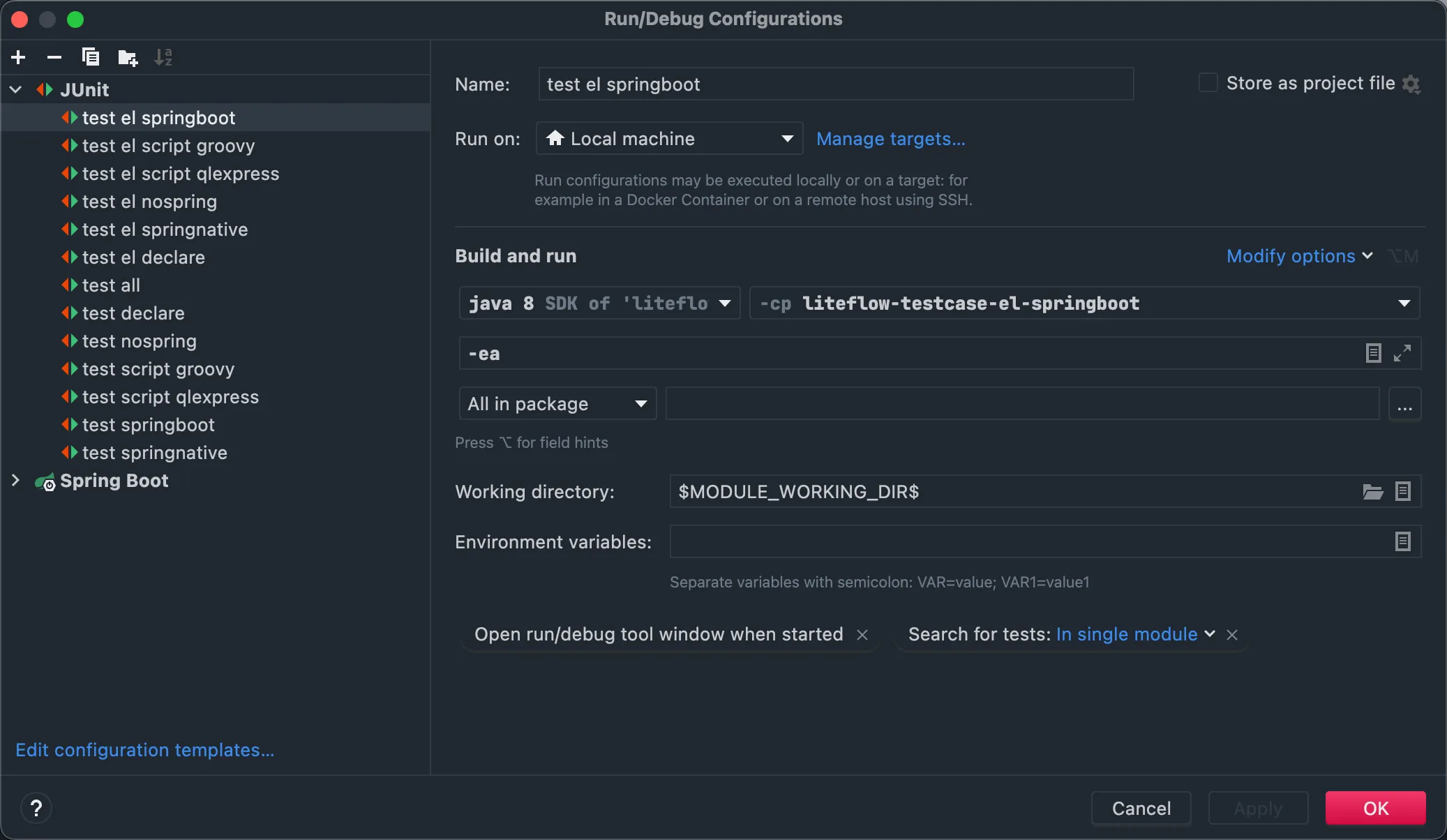Click the copy configuration icon
This screenshot has width=1447, height=840.
[x=90, y=57]
